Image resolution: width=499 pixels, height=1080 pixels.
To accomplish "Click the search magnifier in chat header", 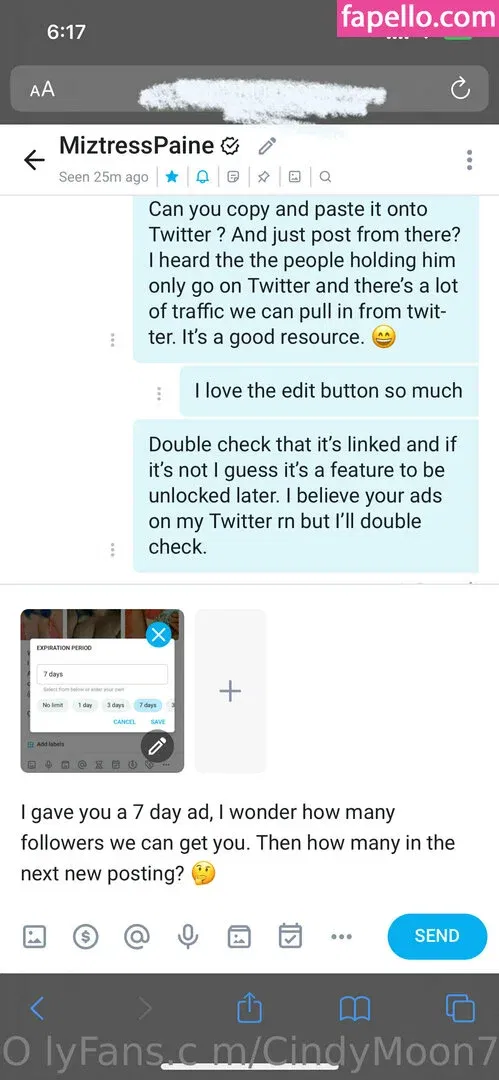I will click(325, 177).
